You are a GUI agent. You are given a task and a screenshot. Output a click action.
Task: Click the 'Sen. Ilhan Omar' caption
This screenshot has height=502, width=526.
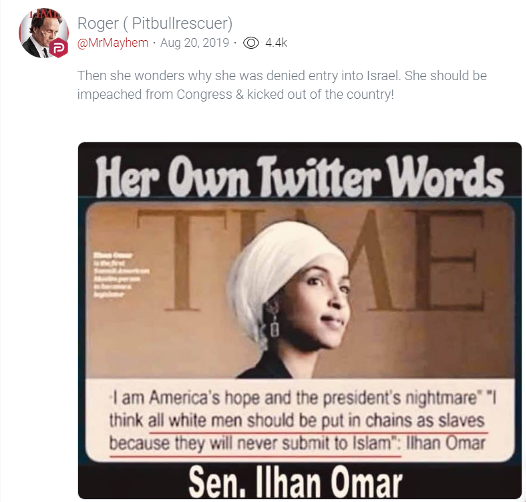pos(295,482)
